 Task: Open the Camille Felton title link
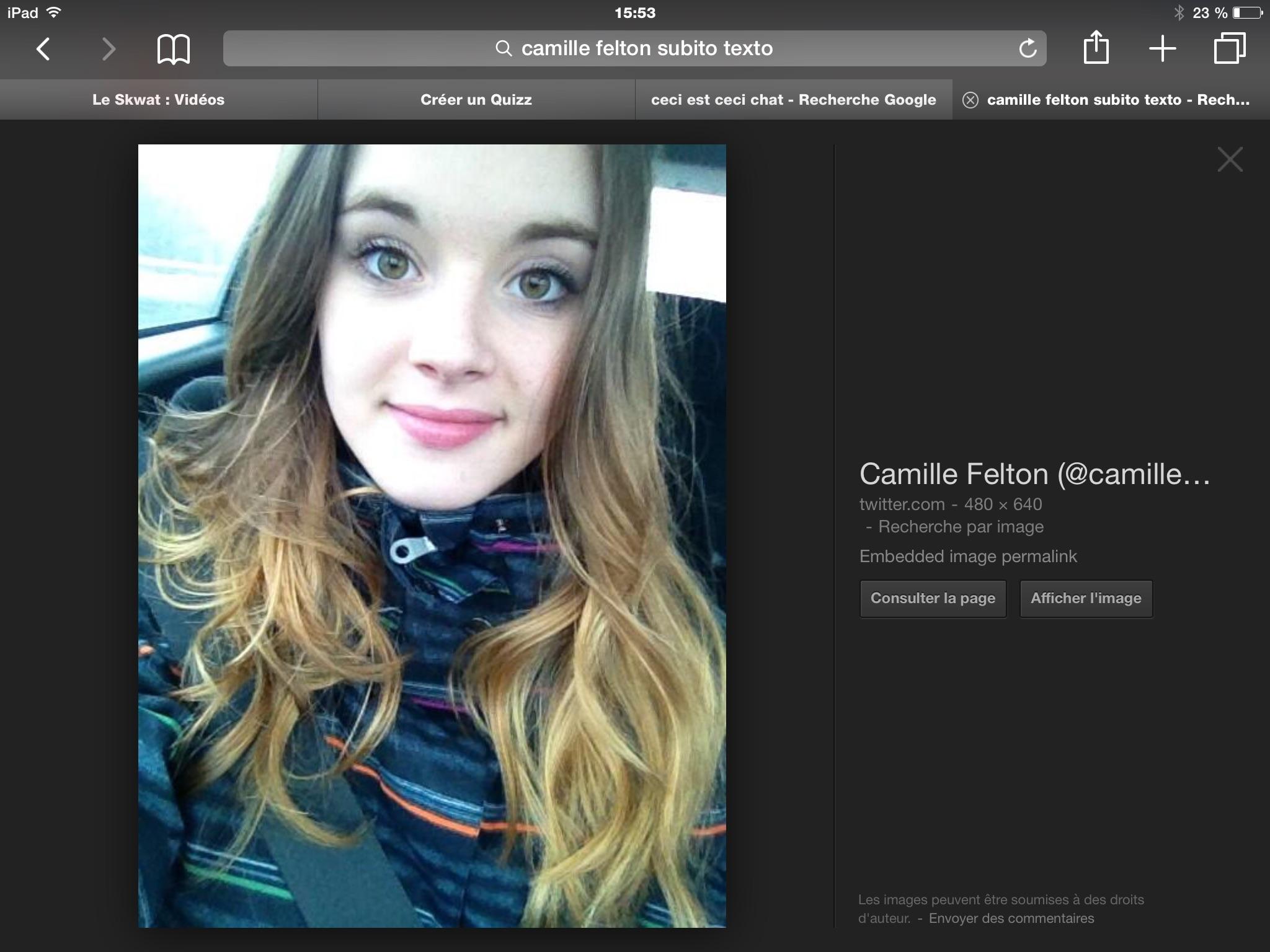coord(1034,474)
